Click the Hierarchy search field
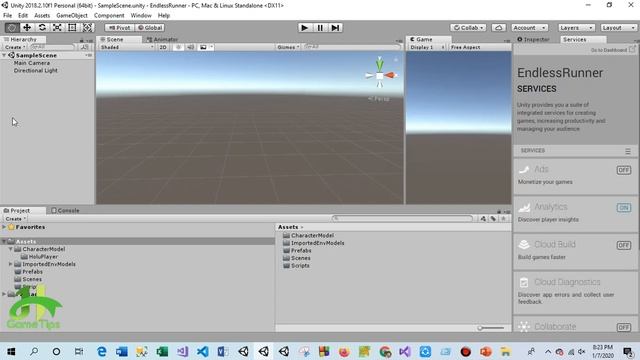Viewport: 640px width, 360px height. coord(53,47)
